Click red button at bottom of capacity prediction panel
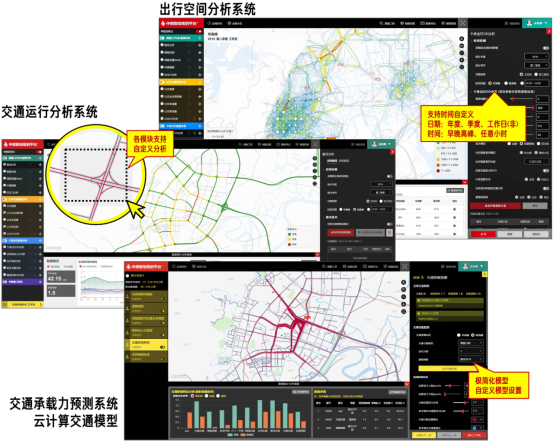The height and width of the screenshot is (442, 555). tap(474, 435)
